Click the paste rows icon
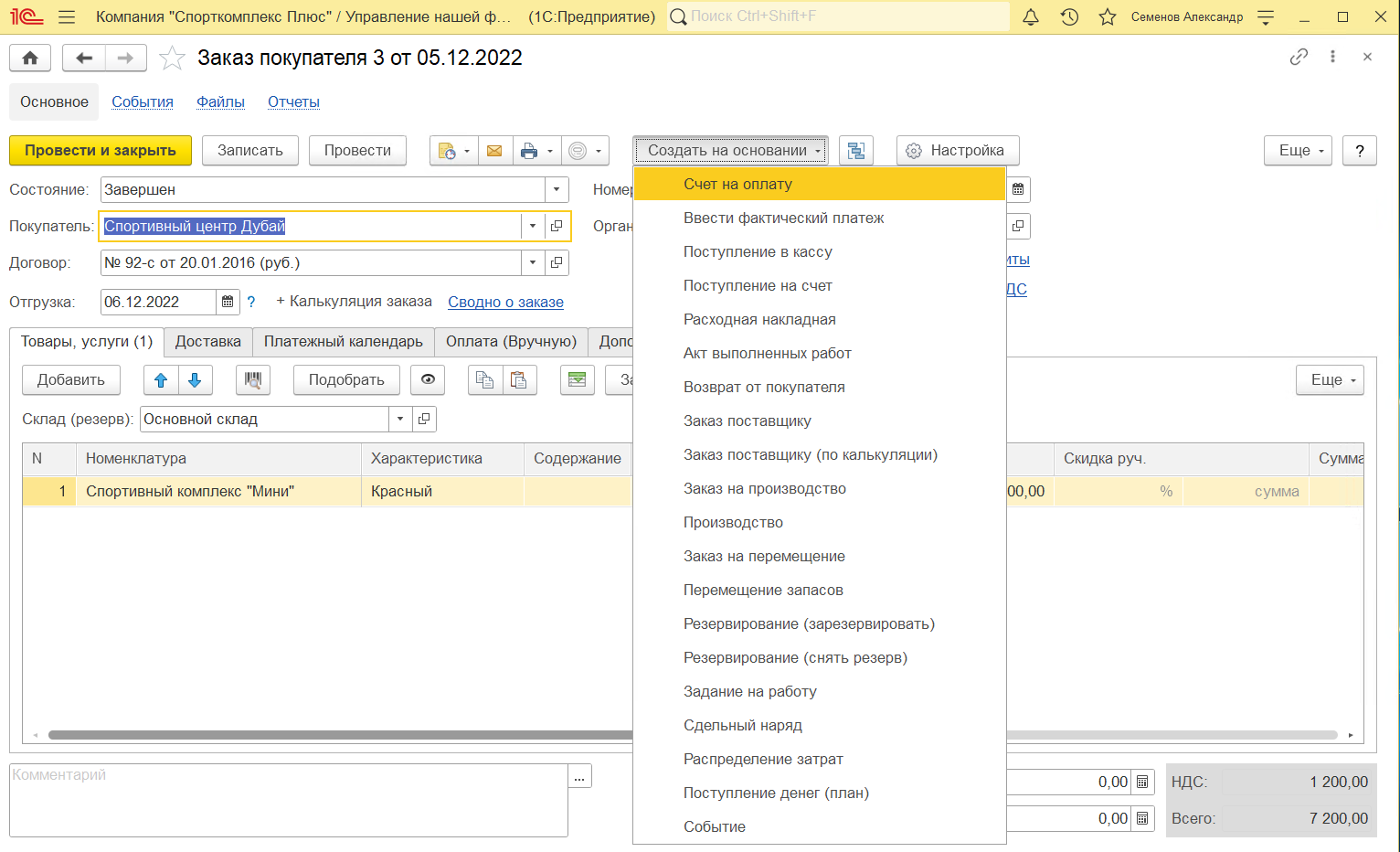The width and height of the screenshot is (1400, 852). (x=519, y=380)
